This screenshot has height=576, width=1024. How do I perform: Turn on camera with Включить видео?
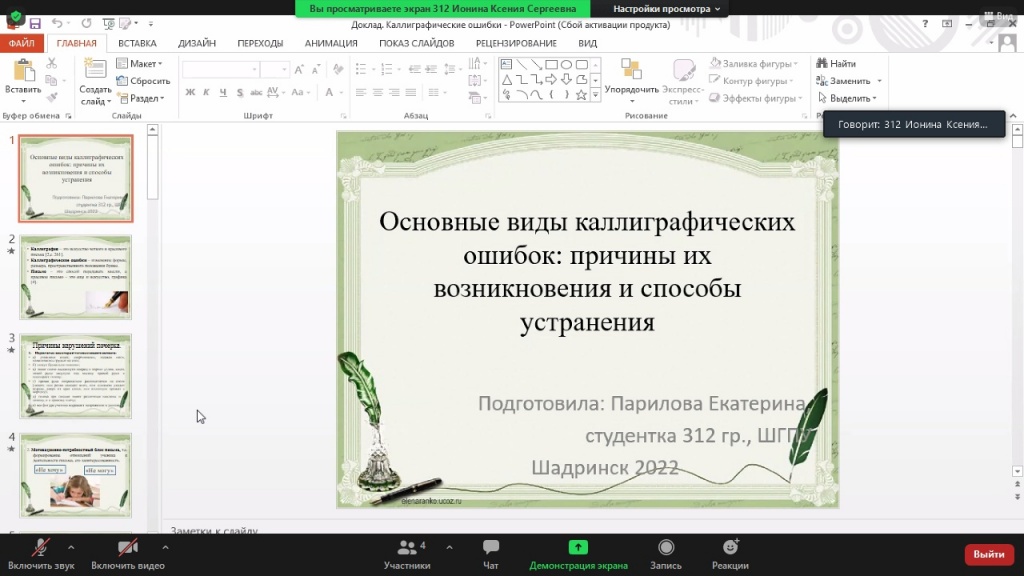127,548
